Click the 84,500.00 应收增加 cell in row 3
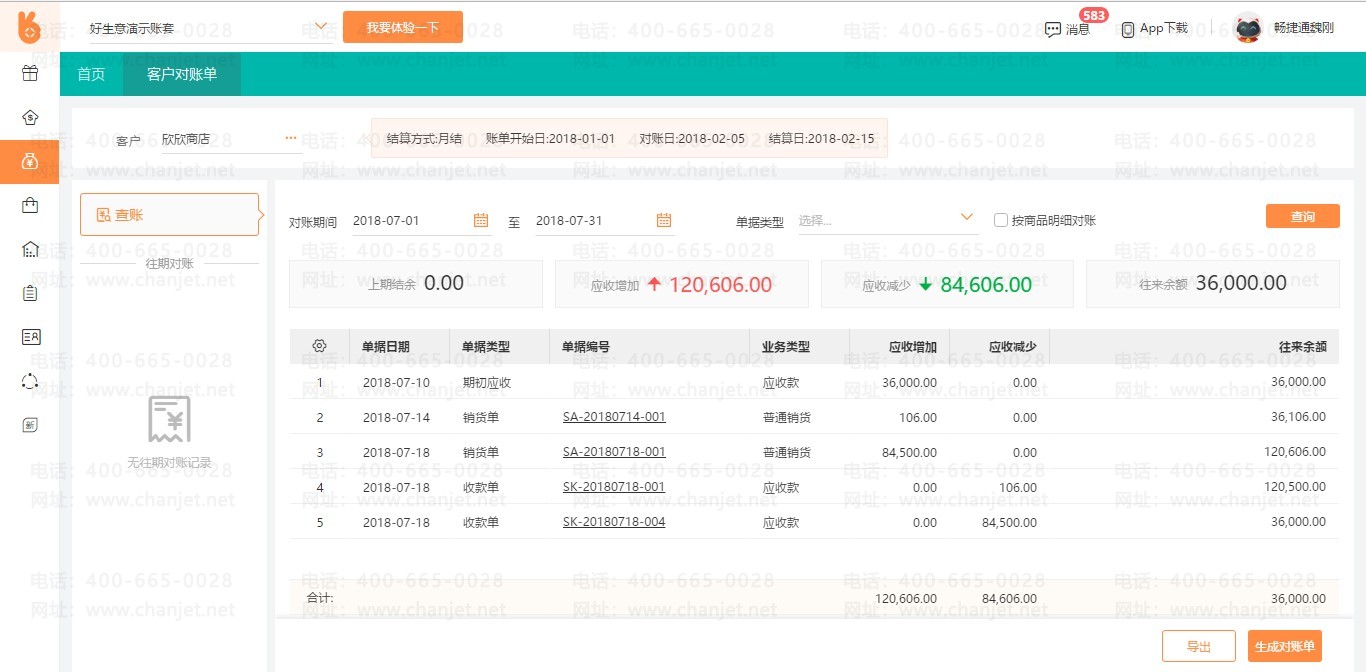 (910, 453)
